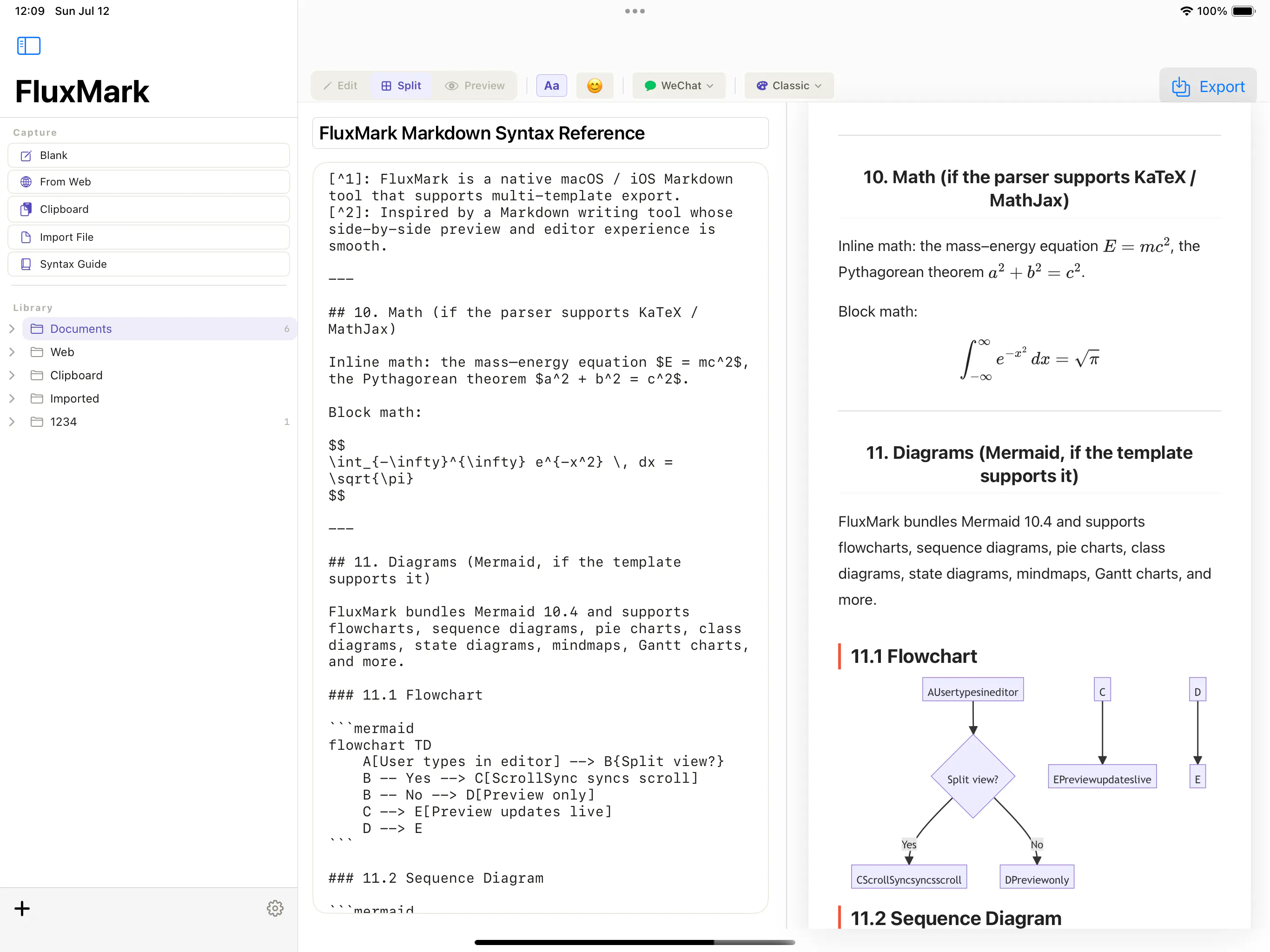Edit the document title field
The image size is (1270, 952).
pos(540,133)
